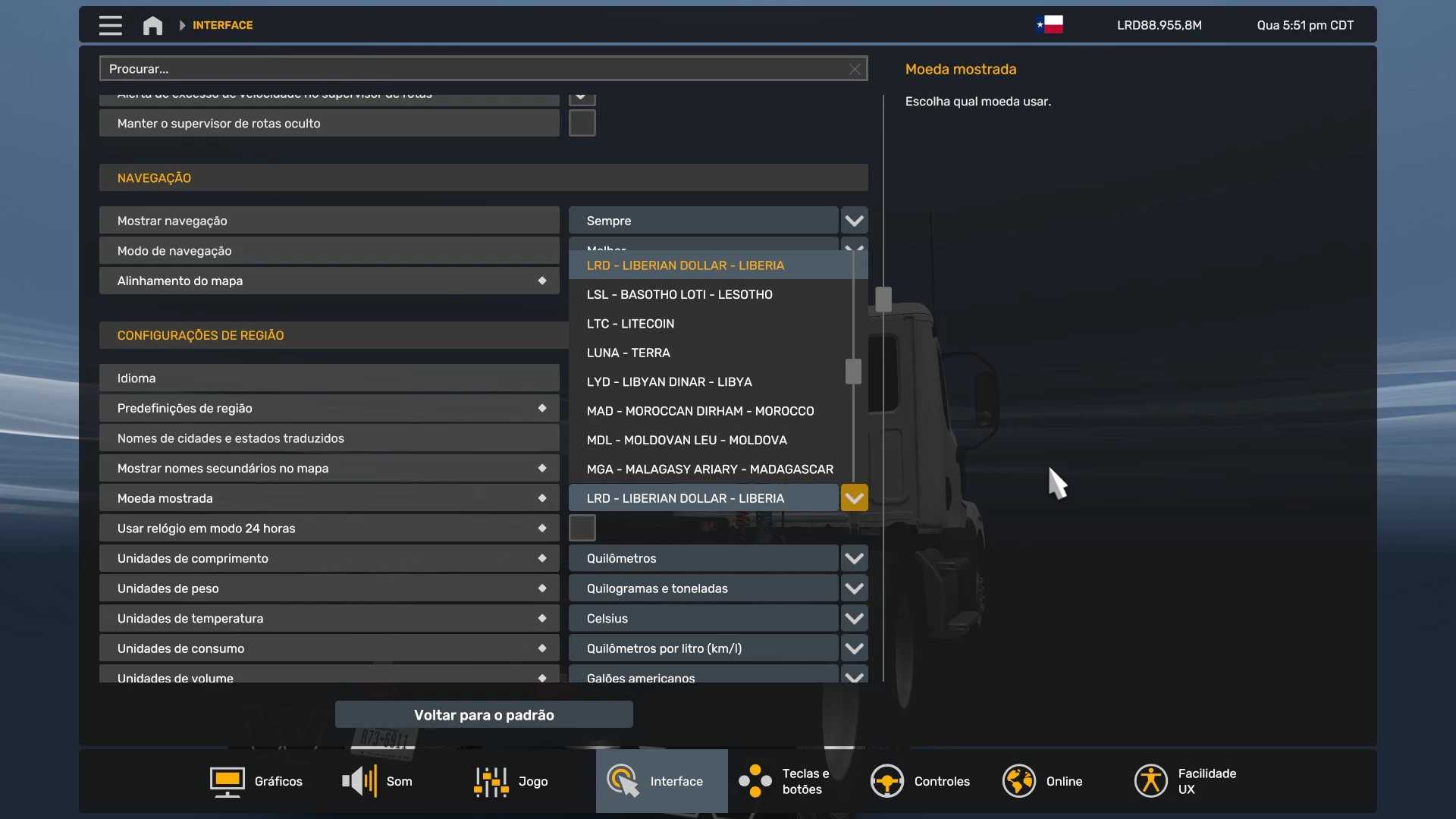1456x819 pixels.
Task: Click the Texas flag icon
Action: pyautogui.click(x=1050, y=25)
